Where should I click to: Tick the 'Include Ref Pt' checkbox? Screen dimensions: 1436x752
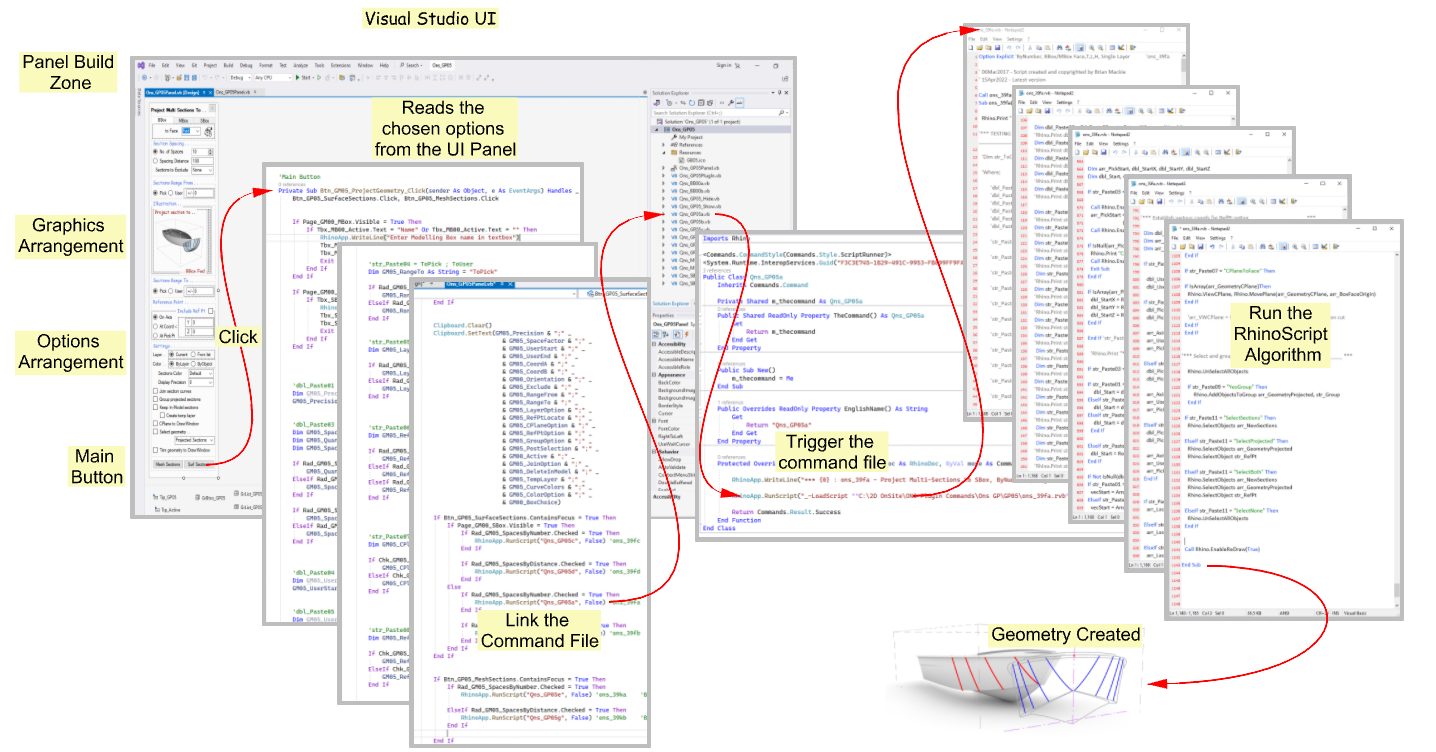click(210, 311)
